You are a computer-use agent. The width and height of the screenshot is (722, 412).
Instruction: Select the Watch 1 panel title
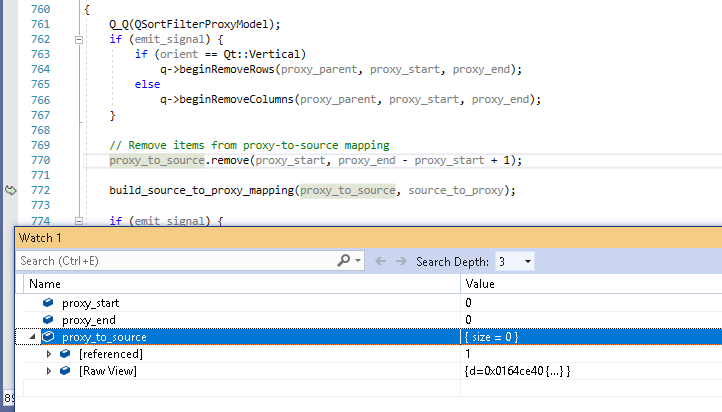(40, 238)
